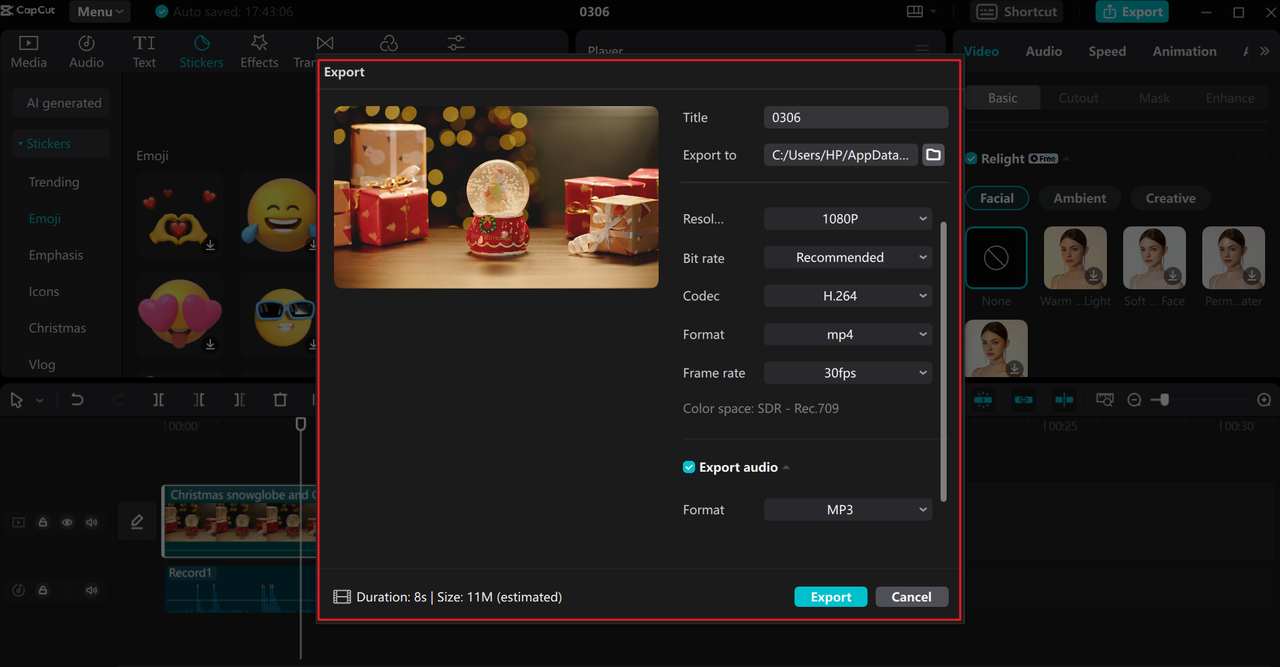Image resolution: width=1280 pixels, height=667 pixels.
Task: Click the pencil cover edit icon
Action: (x=137, y=522)
